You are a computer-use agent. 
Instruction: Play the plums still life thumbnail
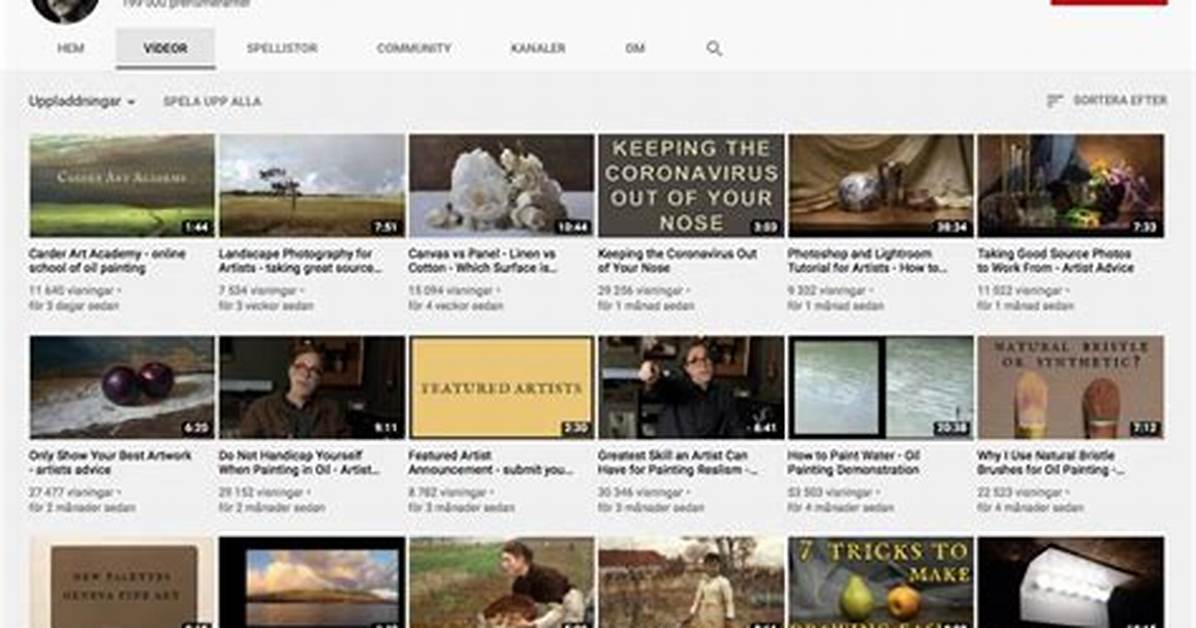(122, 387)
